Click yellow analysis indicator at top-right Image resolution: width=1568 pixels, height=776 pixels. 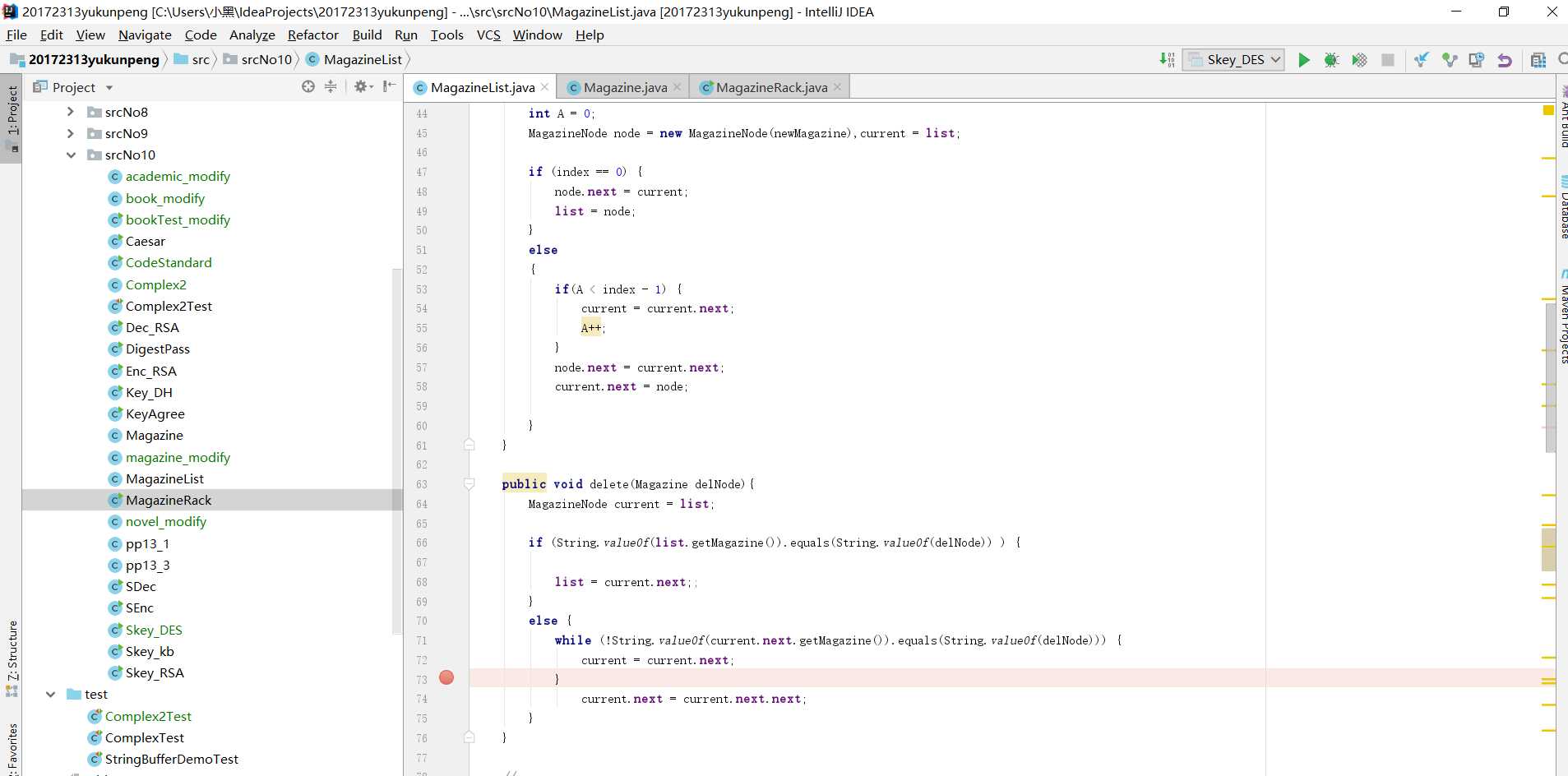click(x=1548, y=110)
